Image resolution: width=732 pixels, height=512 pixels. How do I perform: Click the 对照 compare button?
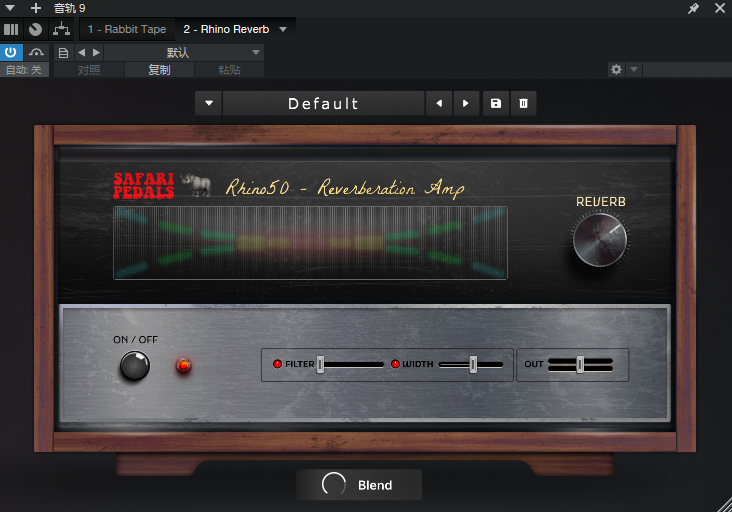(89, 70)
